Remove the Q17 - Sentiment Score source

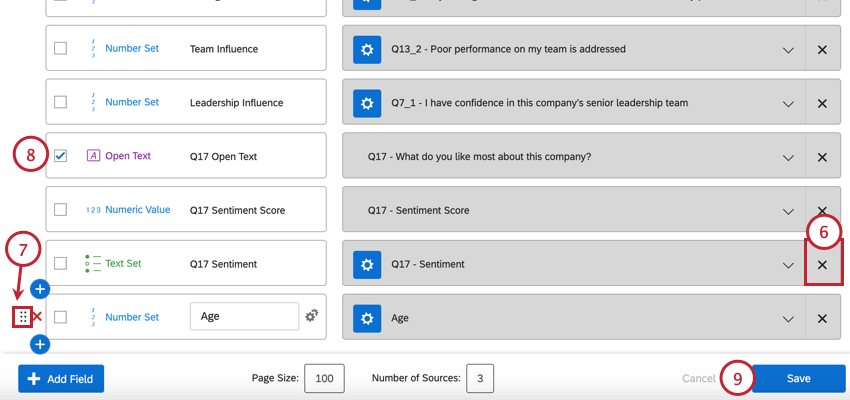[x=822, y=211]
